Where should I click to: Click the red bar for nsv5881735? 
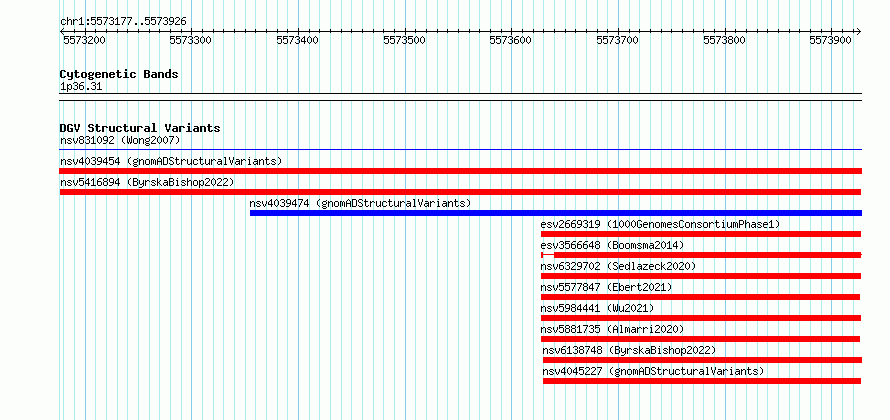(x=700, y=339)
